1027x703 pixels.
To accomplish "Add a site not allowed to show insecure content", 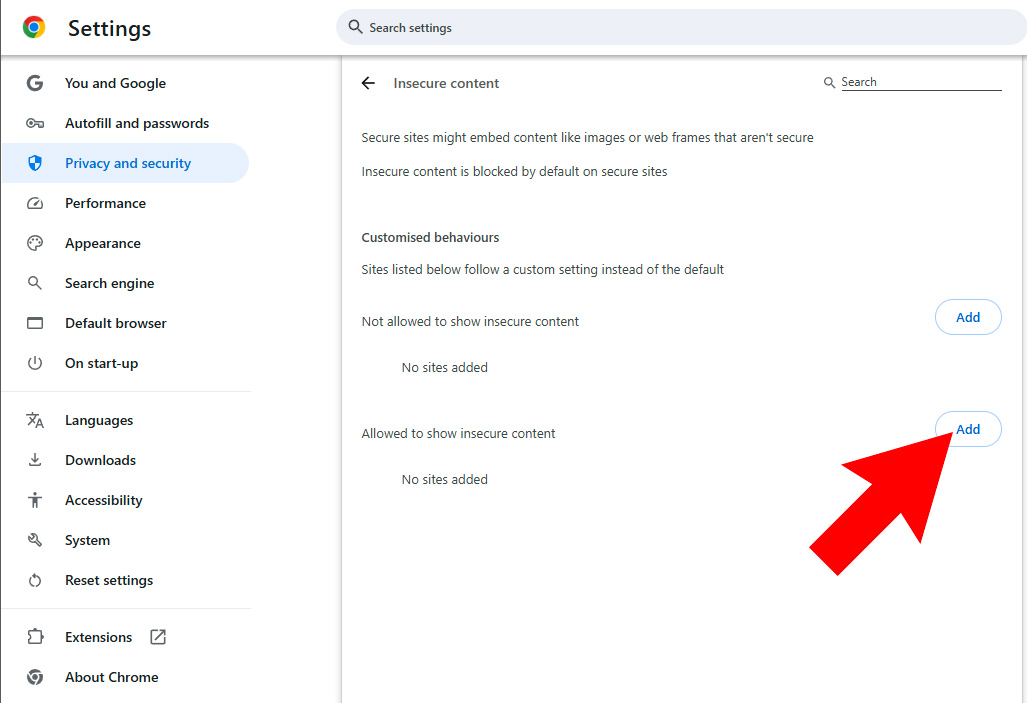I will click(967, 317).
